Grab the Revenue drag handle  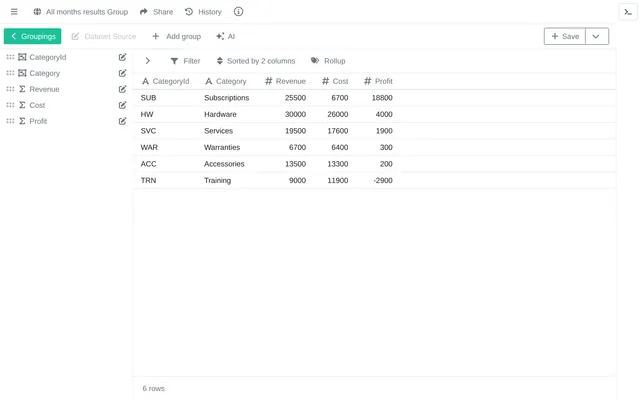click(10, 89)
